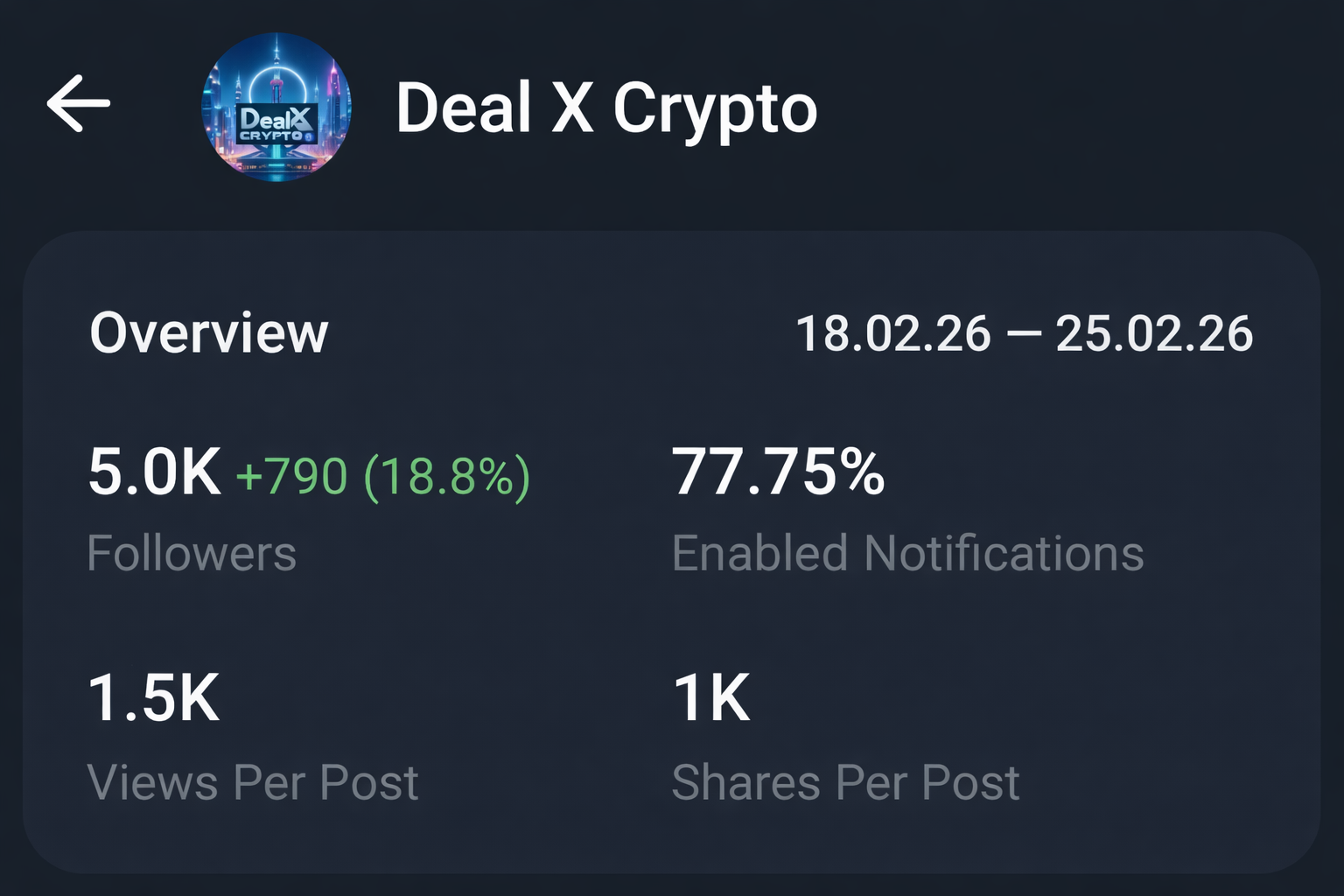Click the green +790 growth indicator
The image size is (1344, 896).
289,475
